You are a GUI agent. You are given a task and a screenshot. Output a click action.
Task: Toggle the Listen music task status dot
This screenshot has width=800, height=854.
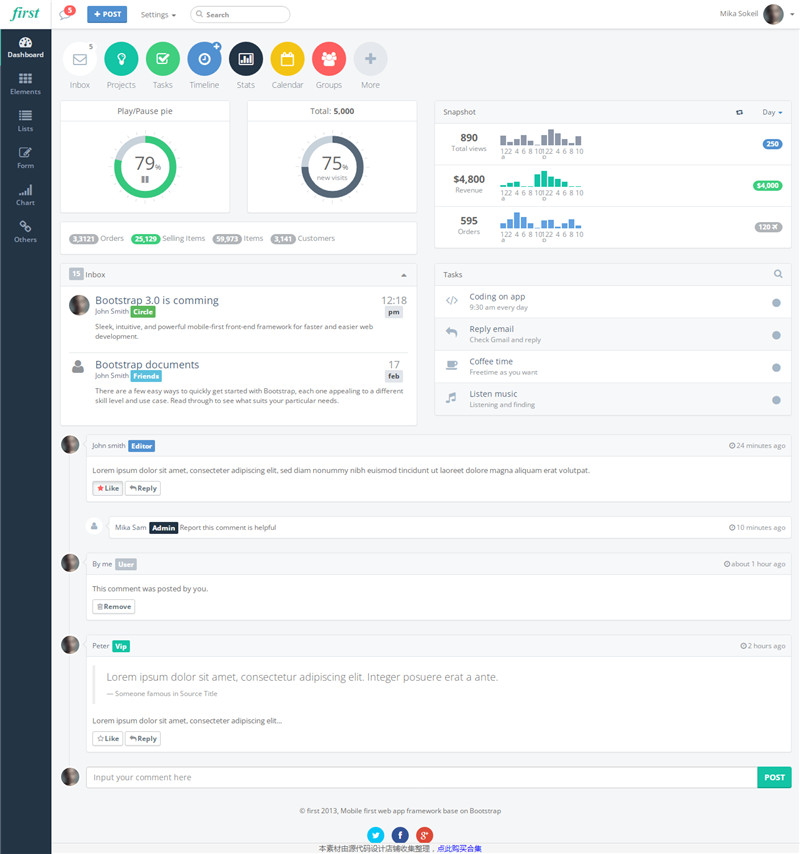point(777,400)
